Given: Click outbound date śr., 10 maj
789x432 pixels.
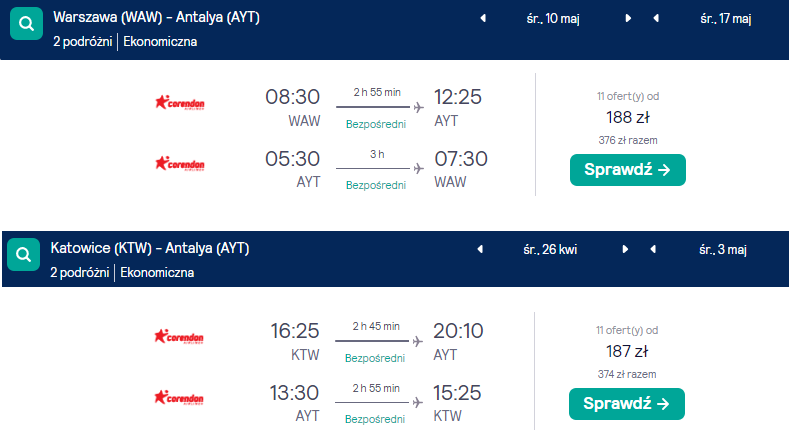Looking at the screenshot, I should 553,19.
